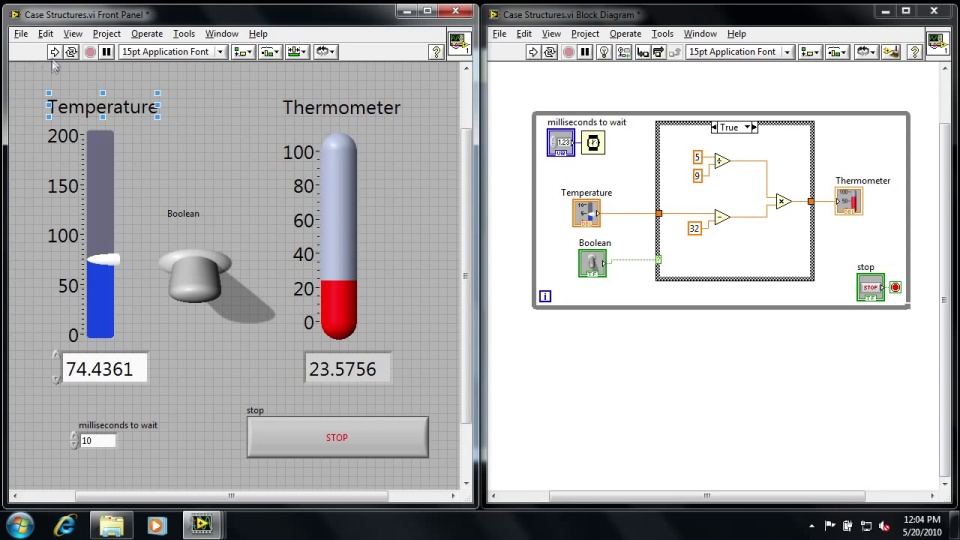Screen dimensions: 960x540
Task: Select the Divide function node
Action: (x=722, y=161)
